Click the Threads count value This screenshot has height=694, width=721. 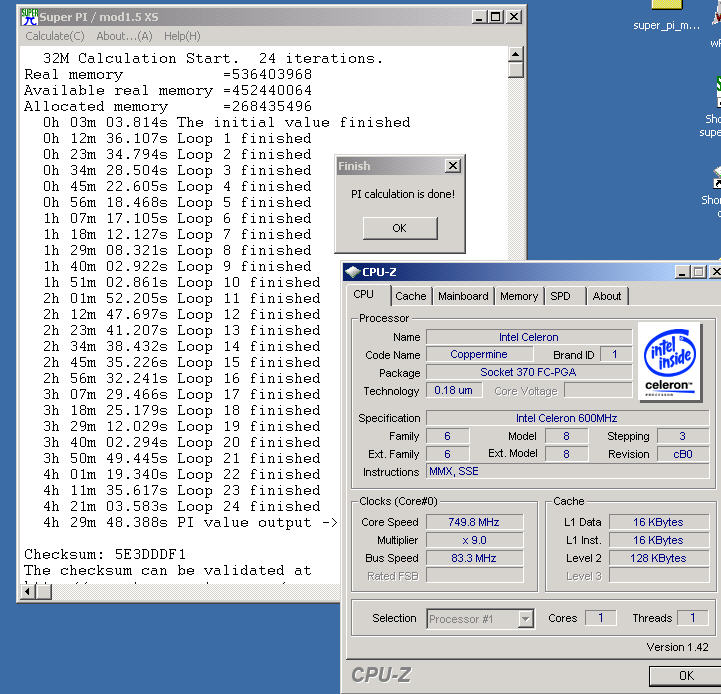tap(692, 618)
